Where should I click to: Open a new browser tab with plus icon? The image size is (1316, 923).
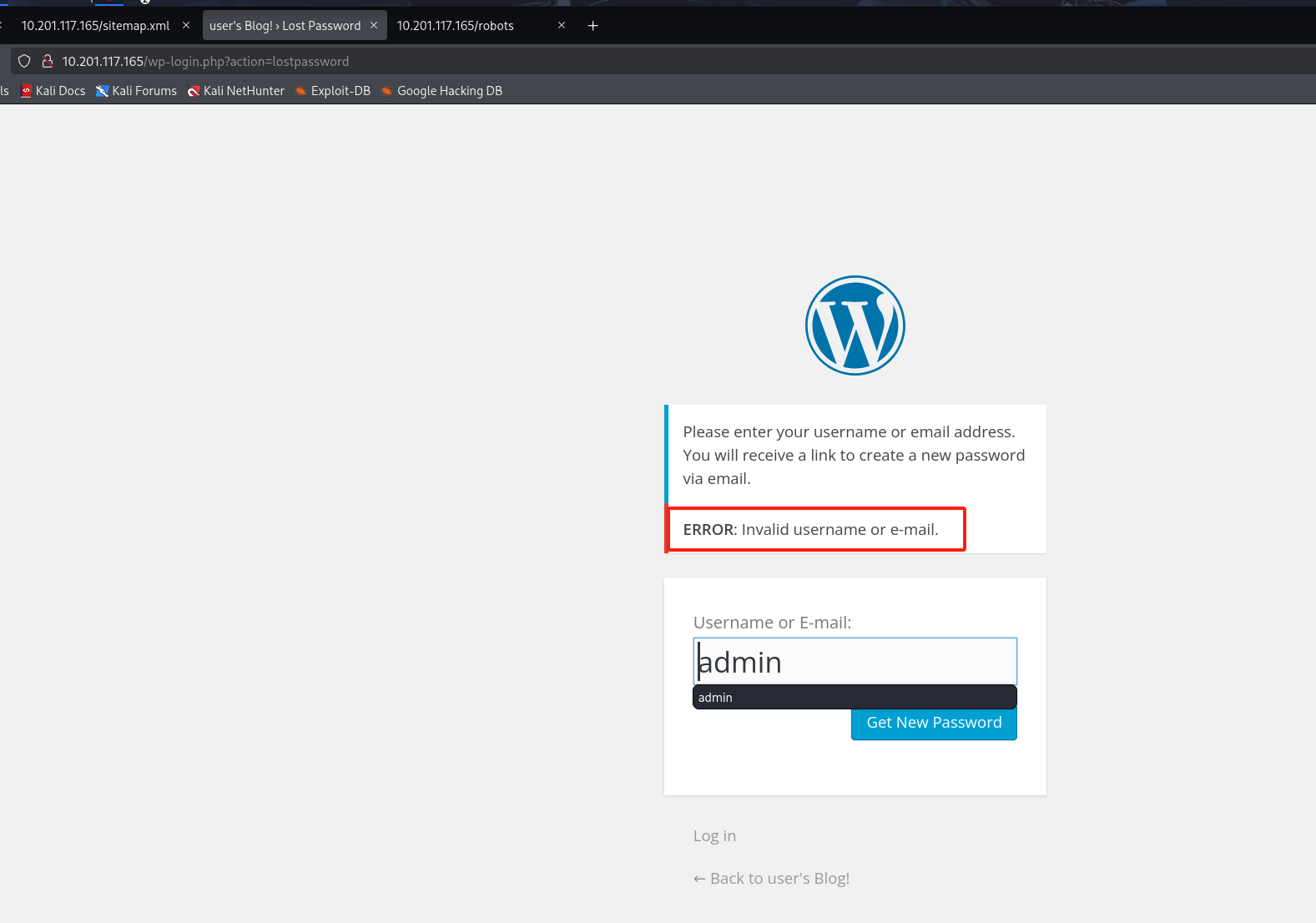click(593, 26)
